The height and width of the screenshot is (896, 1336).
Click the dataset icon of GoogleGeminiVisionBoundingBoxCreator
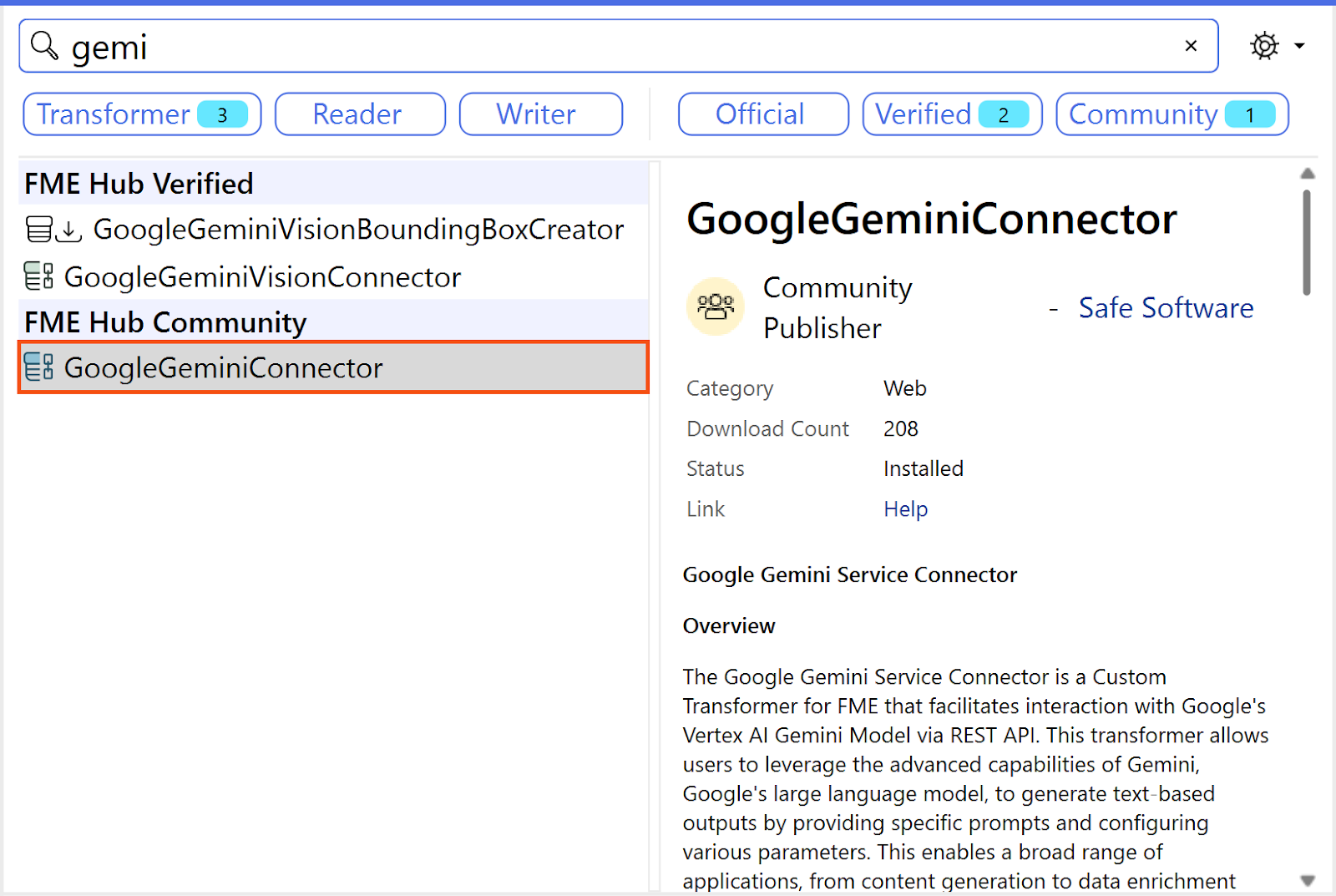(x=38, y=230)
